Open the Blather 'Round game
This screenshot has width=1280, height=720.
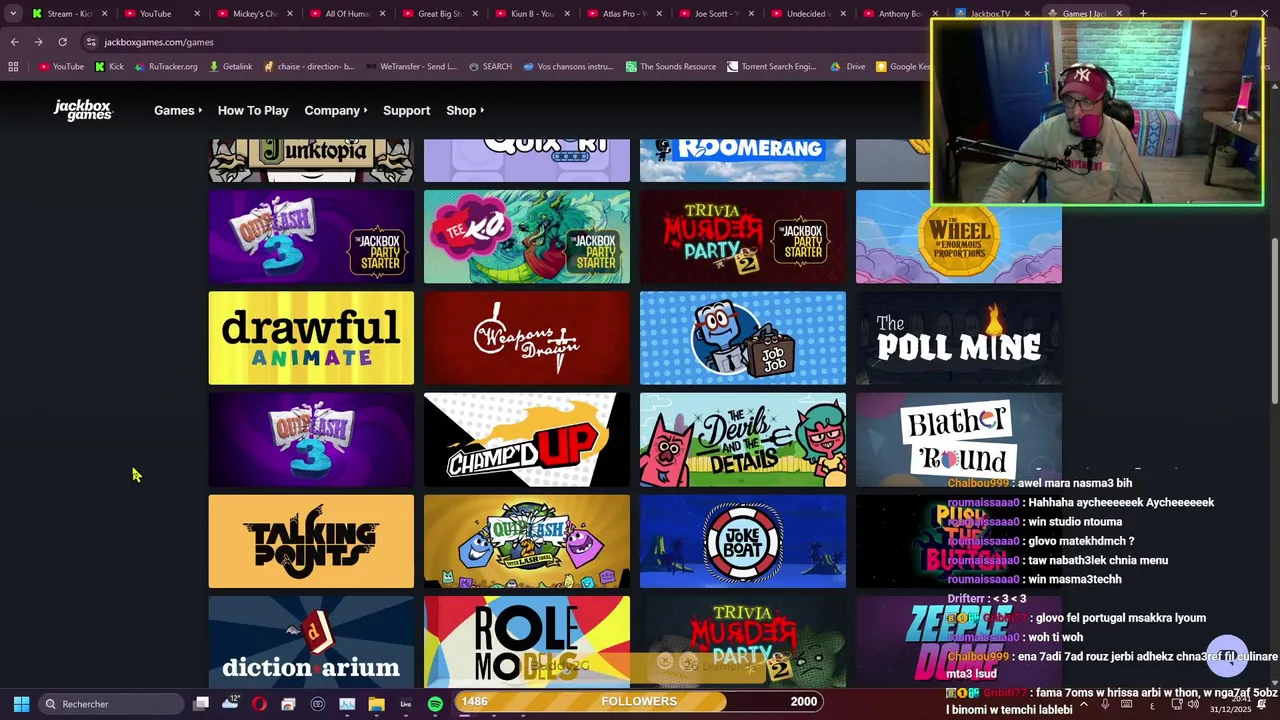[x=959, y=440]
